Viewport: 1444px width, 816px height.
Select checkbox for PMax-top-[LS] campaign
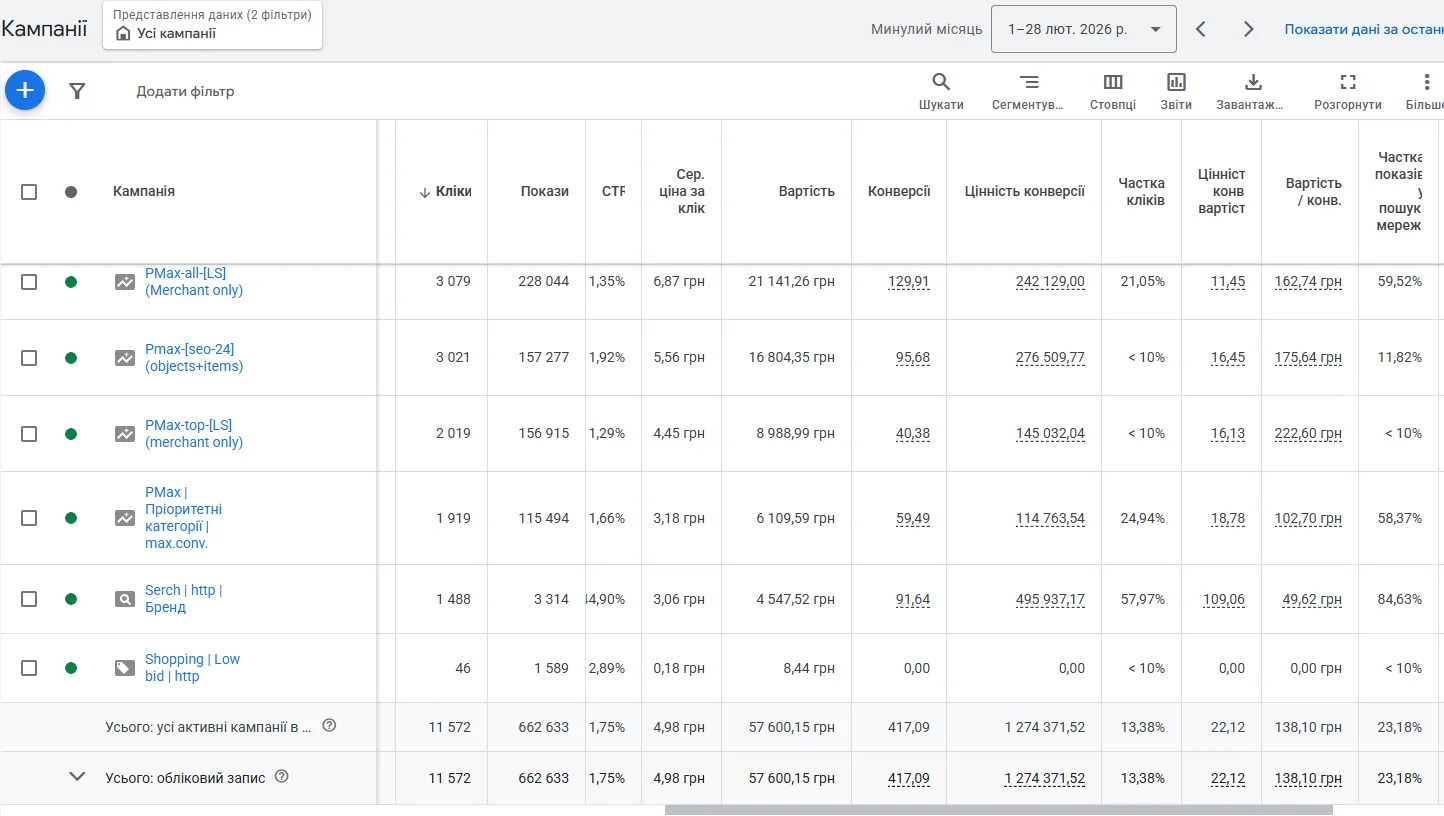pos(29,434)
